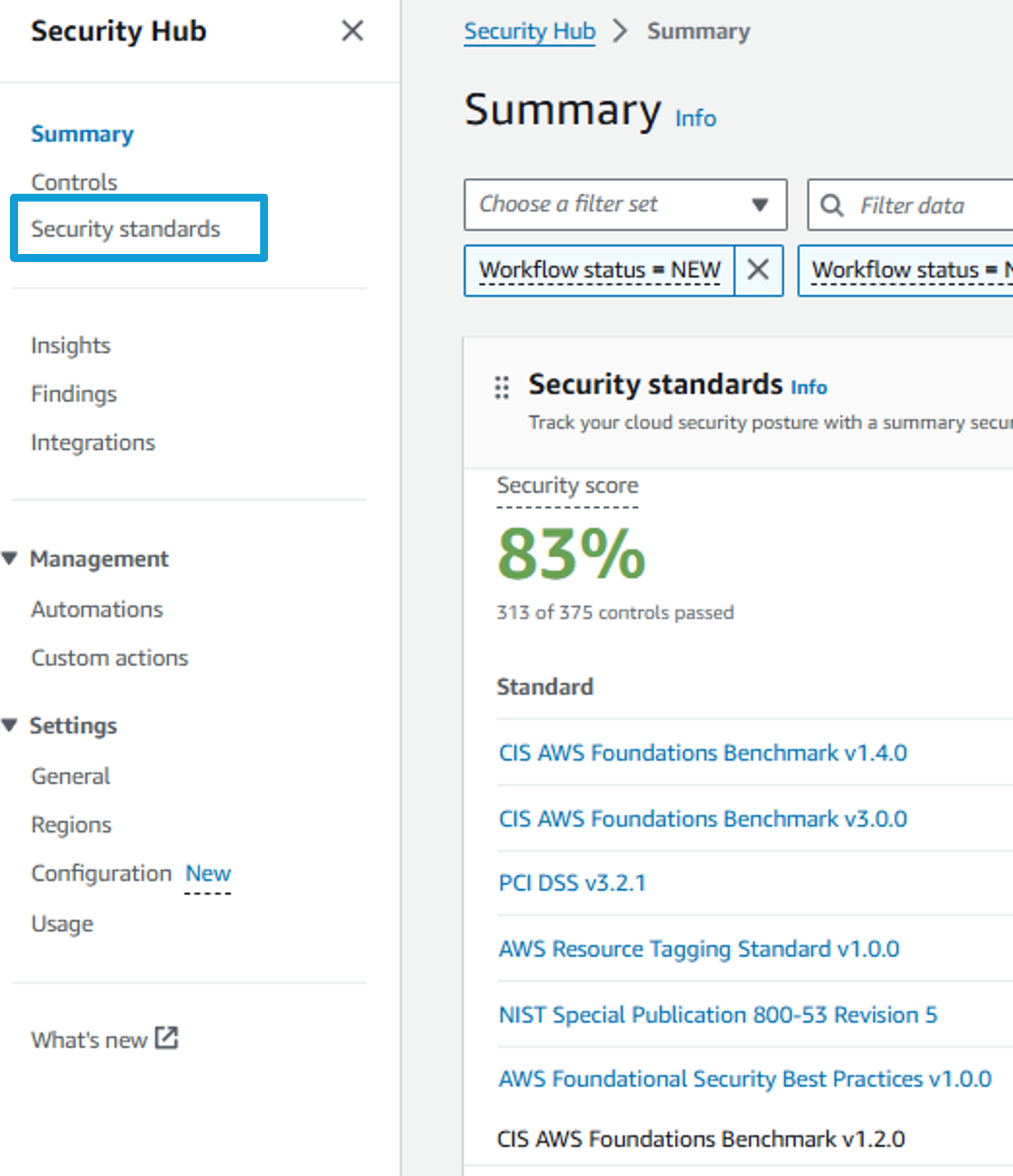Open Usage settings

[x=63, y=924]
